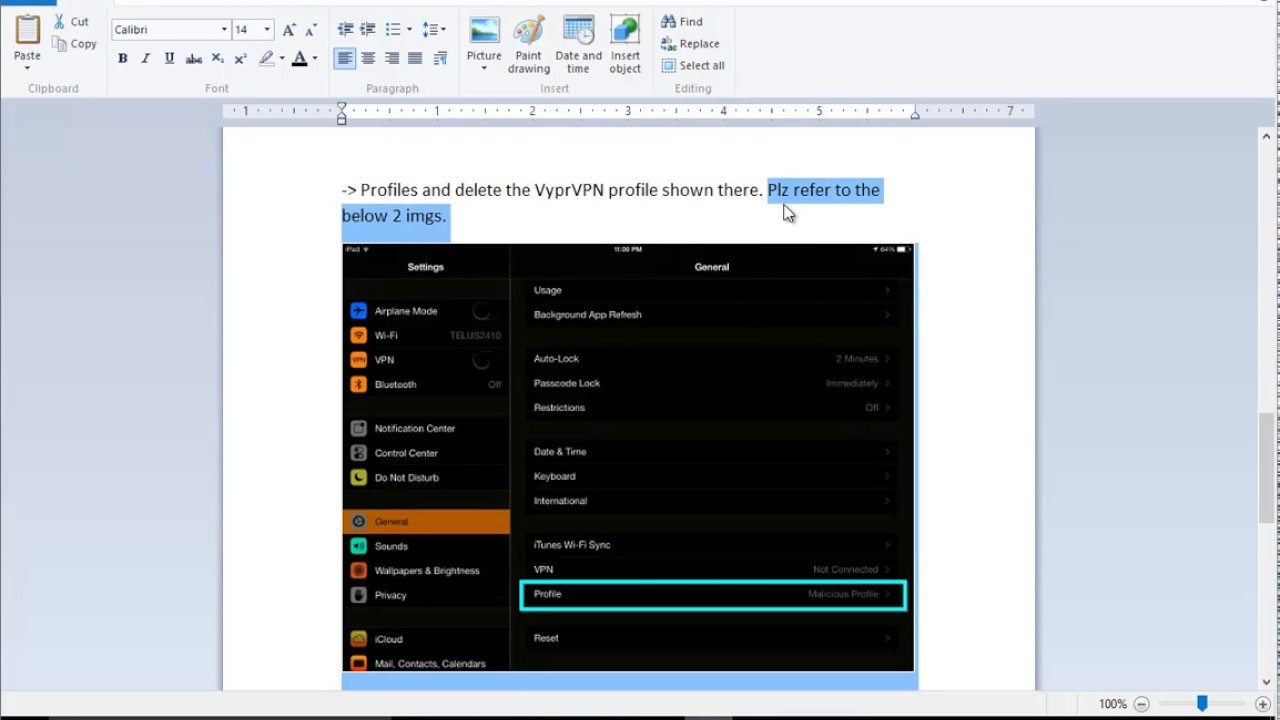Click Insert object
Image resolution: width=1280 pixels, height=720 pixels.
(625, 45)
